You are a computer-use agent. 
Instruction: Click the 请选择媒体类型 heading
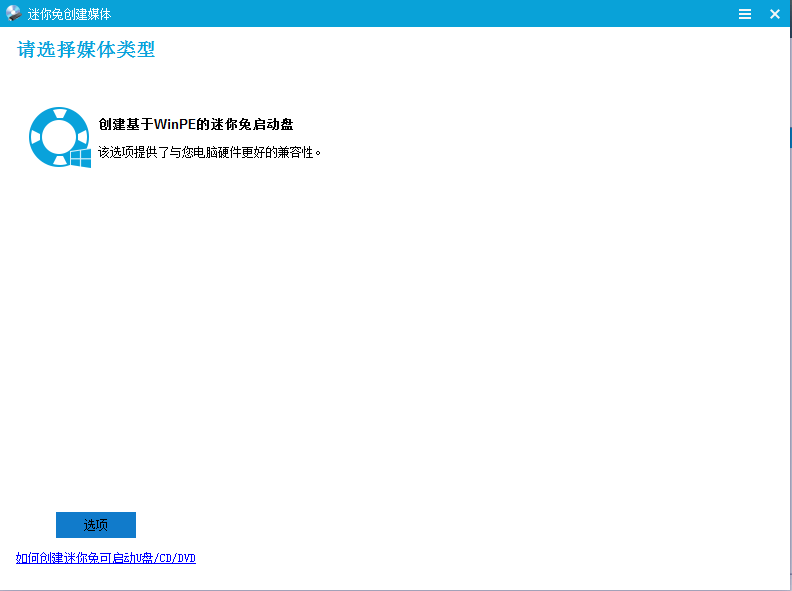[x=86, y=50]
